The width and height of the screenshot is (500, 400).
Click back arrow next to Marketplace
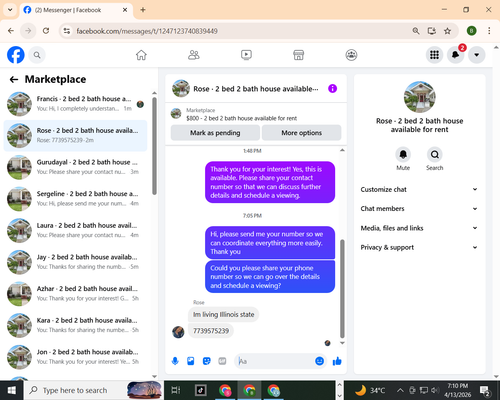coord(14,79)
